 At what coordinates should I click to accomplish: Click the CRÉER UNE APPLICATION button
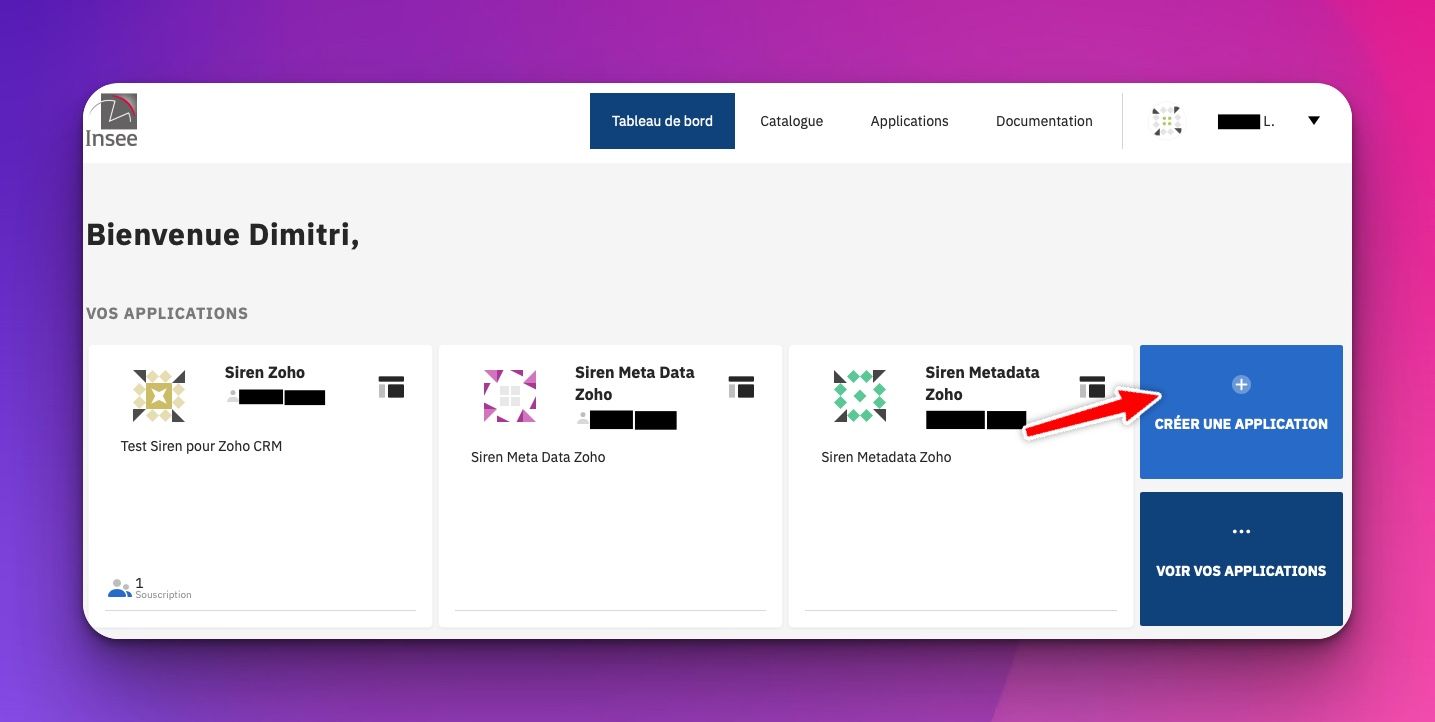(1241, 412)
